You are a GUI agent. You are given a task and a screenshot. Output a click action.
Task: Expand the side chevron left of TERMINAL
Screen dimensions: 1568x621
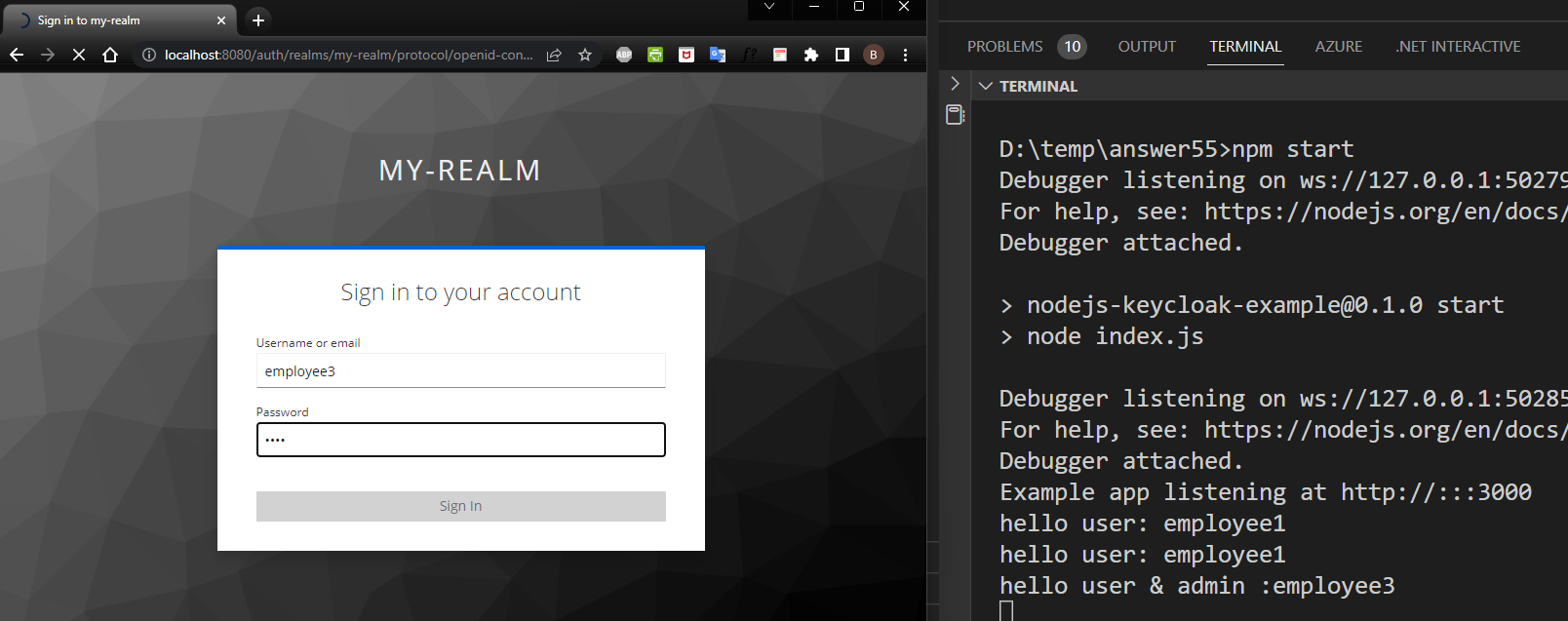(x=955, y=84)
